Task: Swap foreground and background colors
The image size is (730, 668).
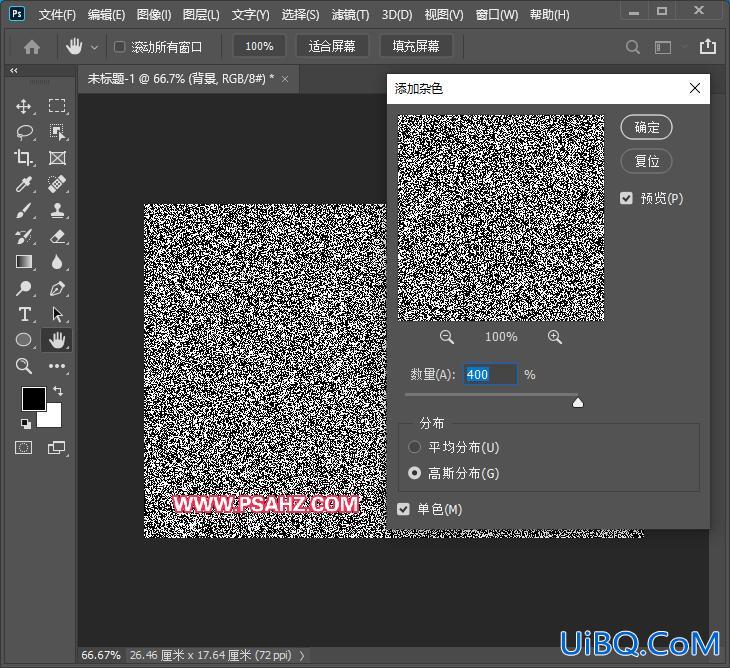Action: tap(58, 391)
